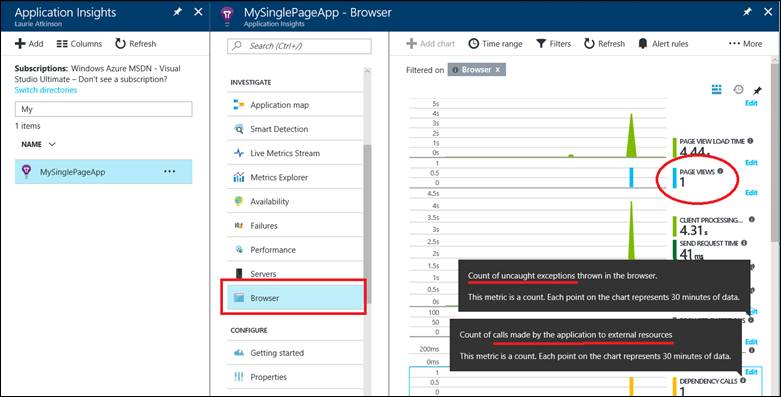Pin the MySinglePageApp Browser blade
This screenshot has height=397, width=781.
point(747,12)
